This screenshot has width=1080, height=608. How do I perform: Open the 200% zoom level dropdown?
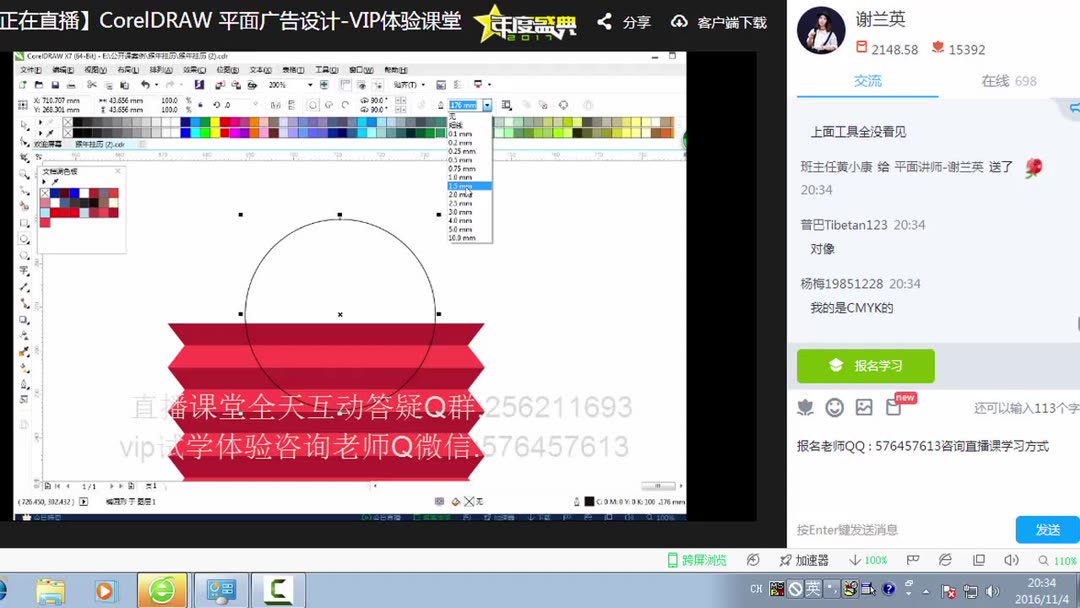(x=308, y=84)
